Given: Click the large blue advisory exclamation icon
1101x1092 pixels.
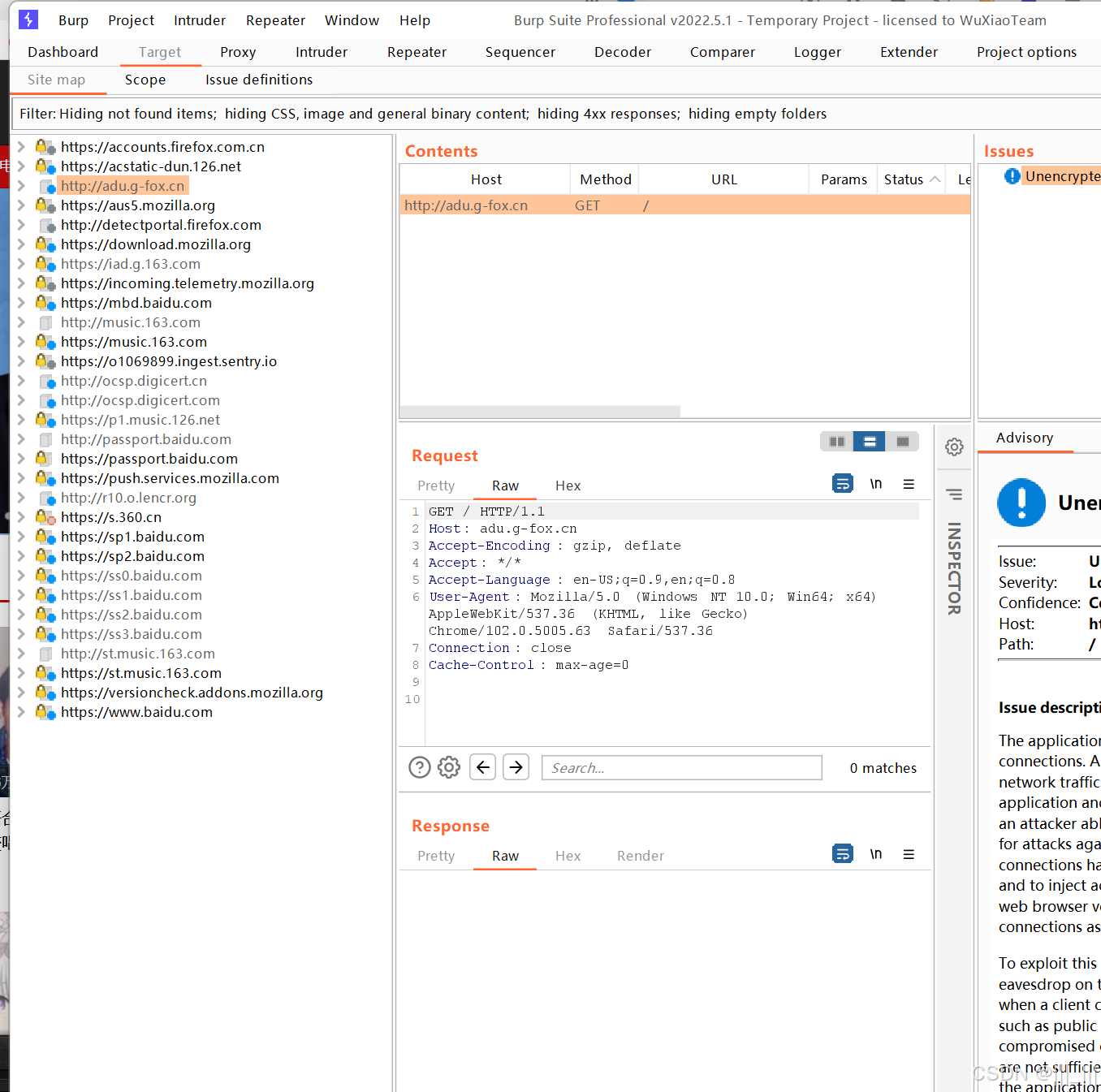Looking at the screenshot, I should (1021, 503).
